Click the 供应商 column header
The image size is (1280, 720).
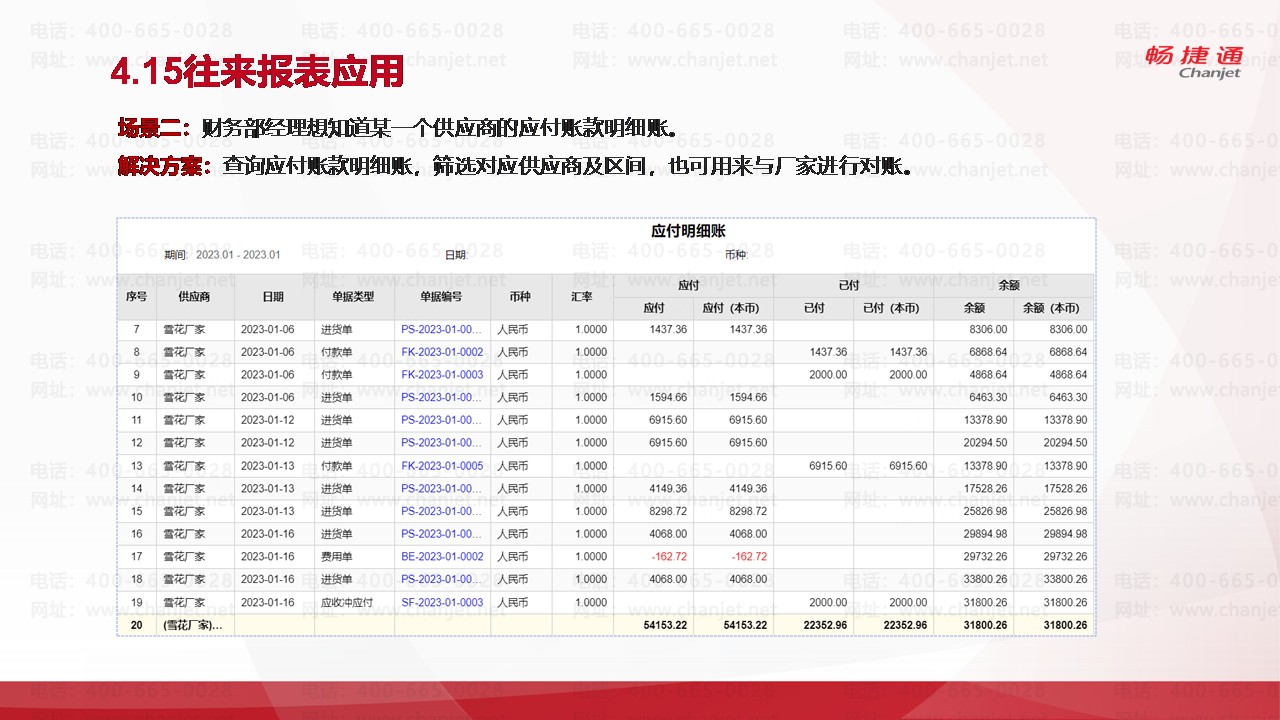194,297
